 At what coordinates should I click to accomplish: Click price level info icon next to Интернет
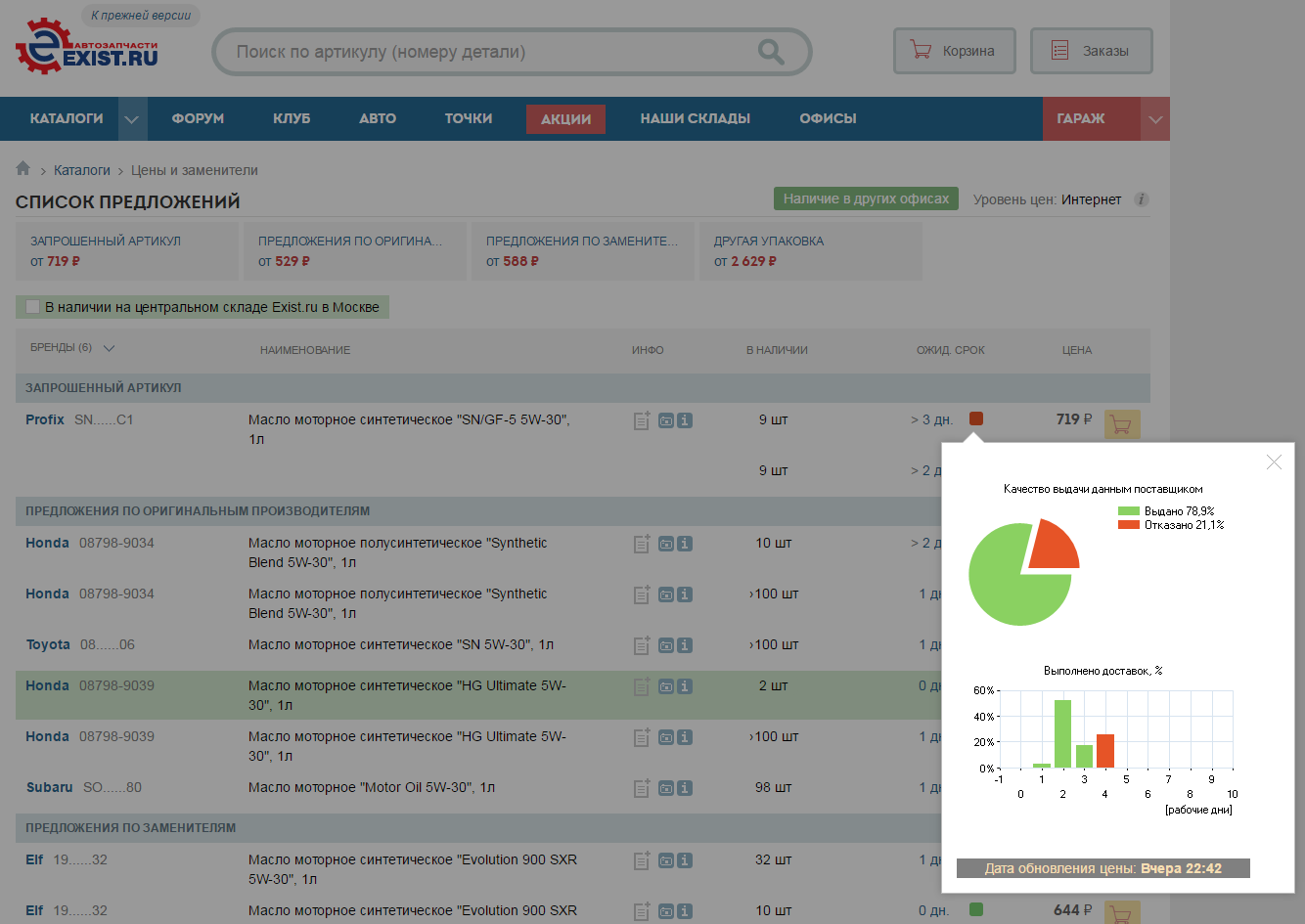[1141, 199]
